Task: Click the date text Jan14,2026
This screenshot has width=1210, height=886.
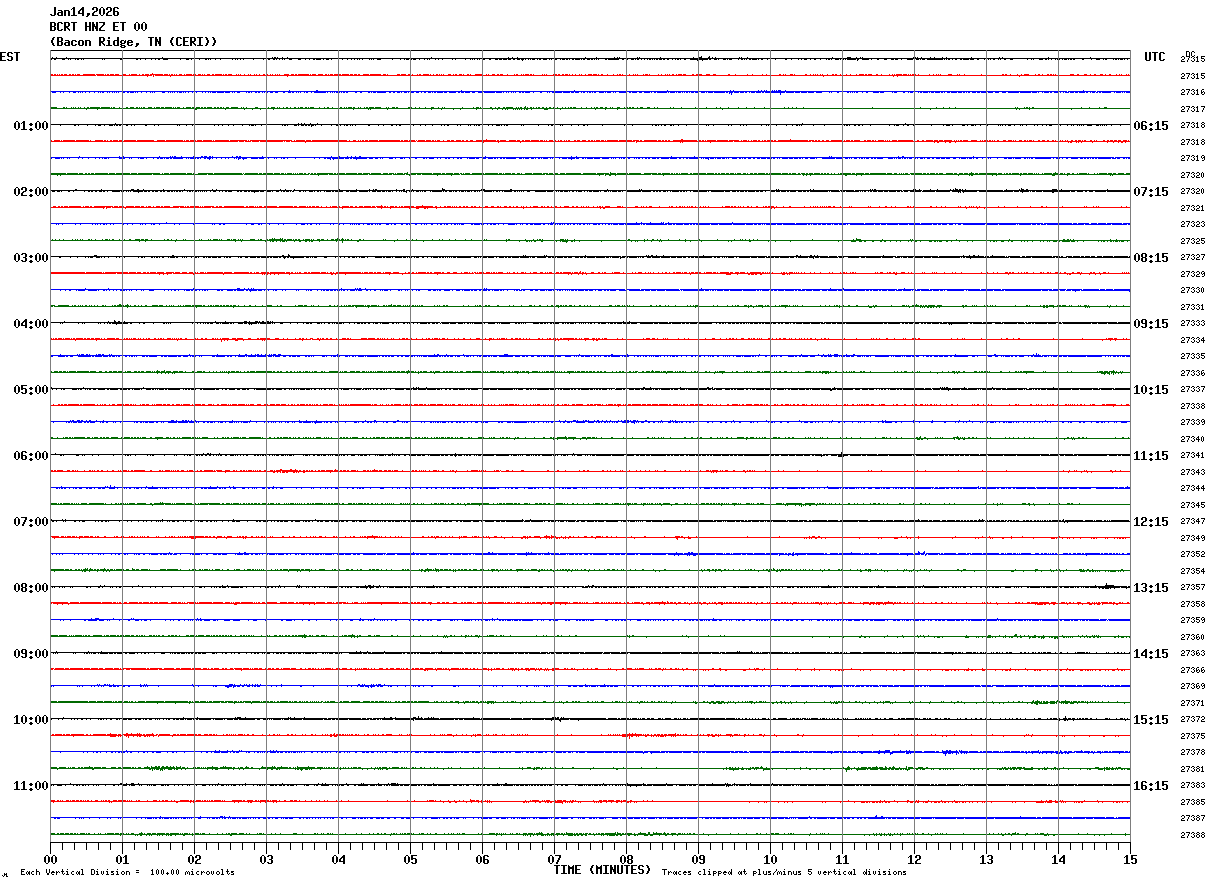Action: tap(85, 12)
